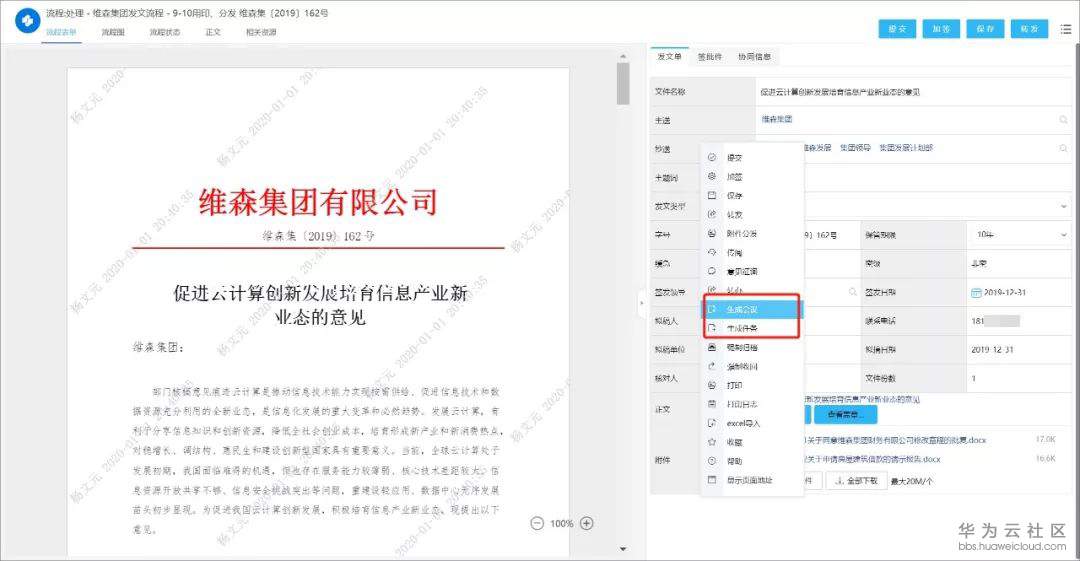The height and width of the screenshot is (561, 1080).
Task: Click the icon beside 打印日志 in menu
Action: point(712,404)
